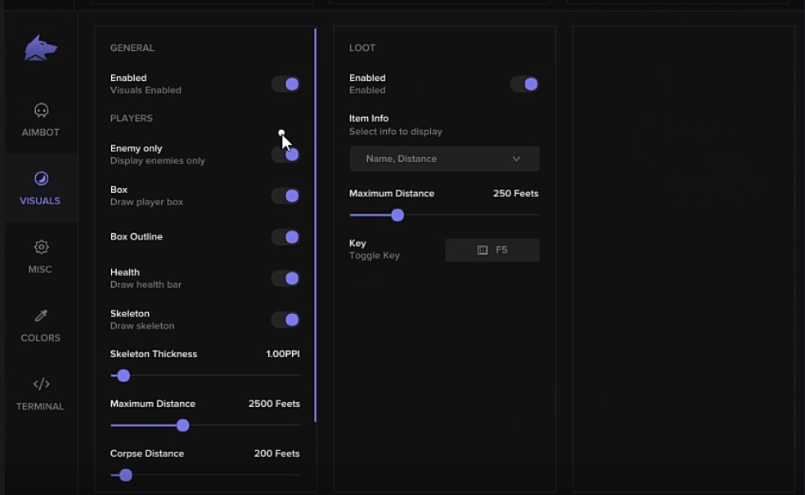The image size is (805, 495).
Task: Toggle the Enemy only switch
Action: (286, 155)
